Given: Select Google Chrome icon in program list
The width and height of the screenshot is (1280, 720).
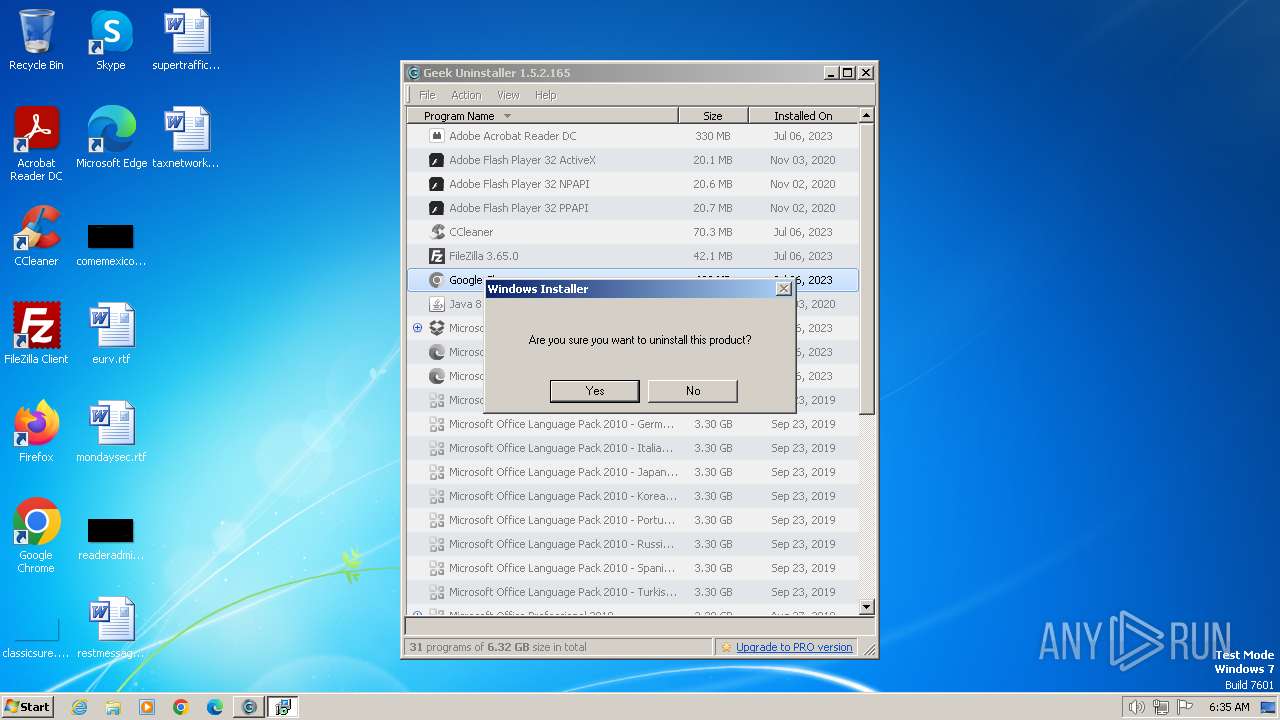Looking at the screenshot, I should (x=436, y=280).
